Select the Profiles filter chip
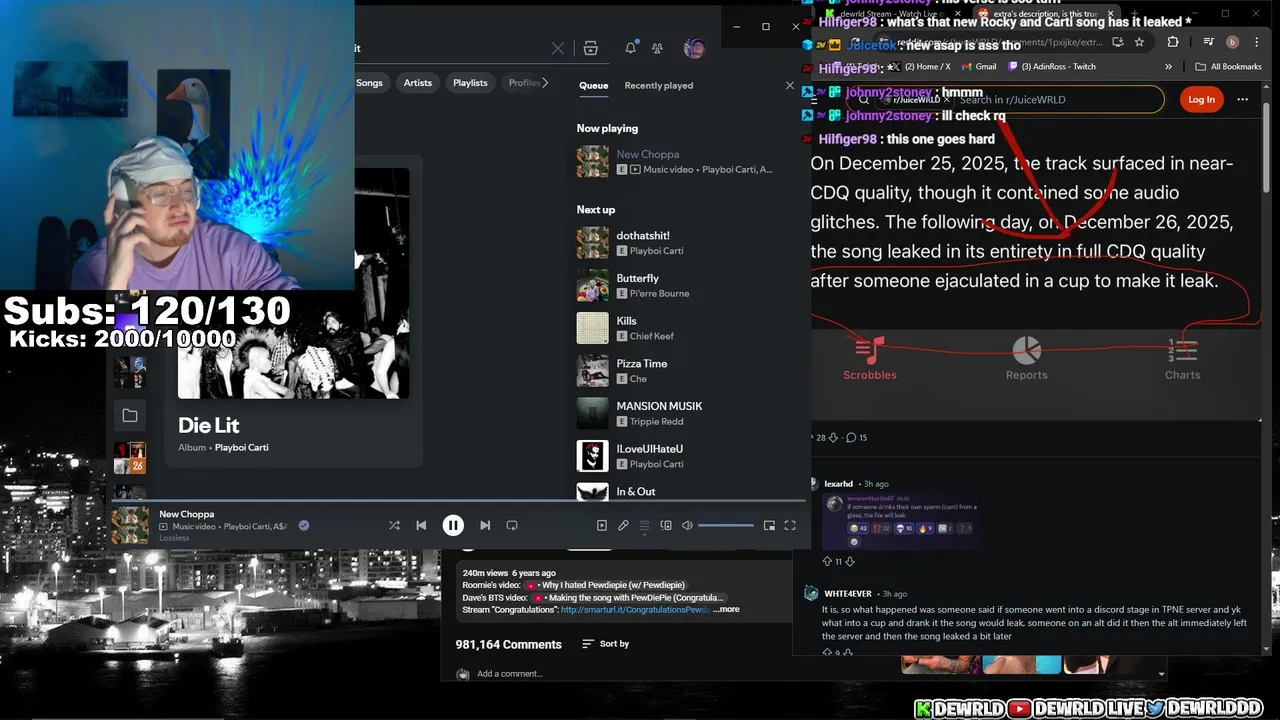This screenshot has height=720, width=1280. click(524, 83)
